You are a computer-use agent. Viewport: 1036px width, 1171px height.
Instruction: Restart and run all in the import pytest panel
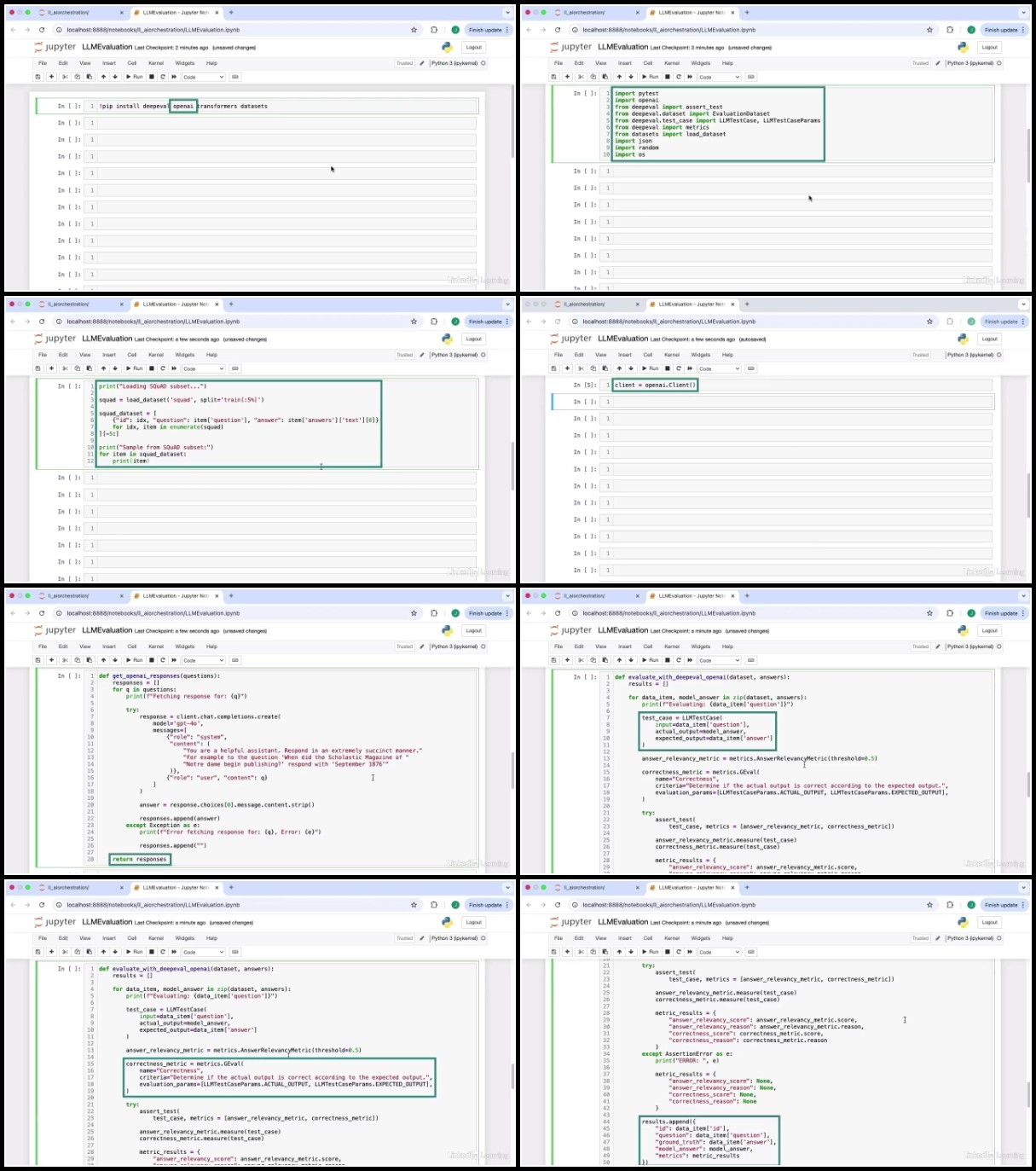(690, 77)
